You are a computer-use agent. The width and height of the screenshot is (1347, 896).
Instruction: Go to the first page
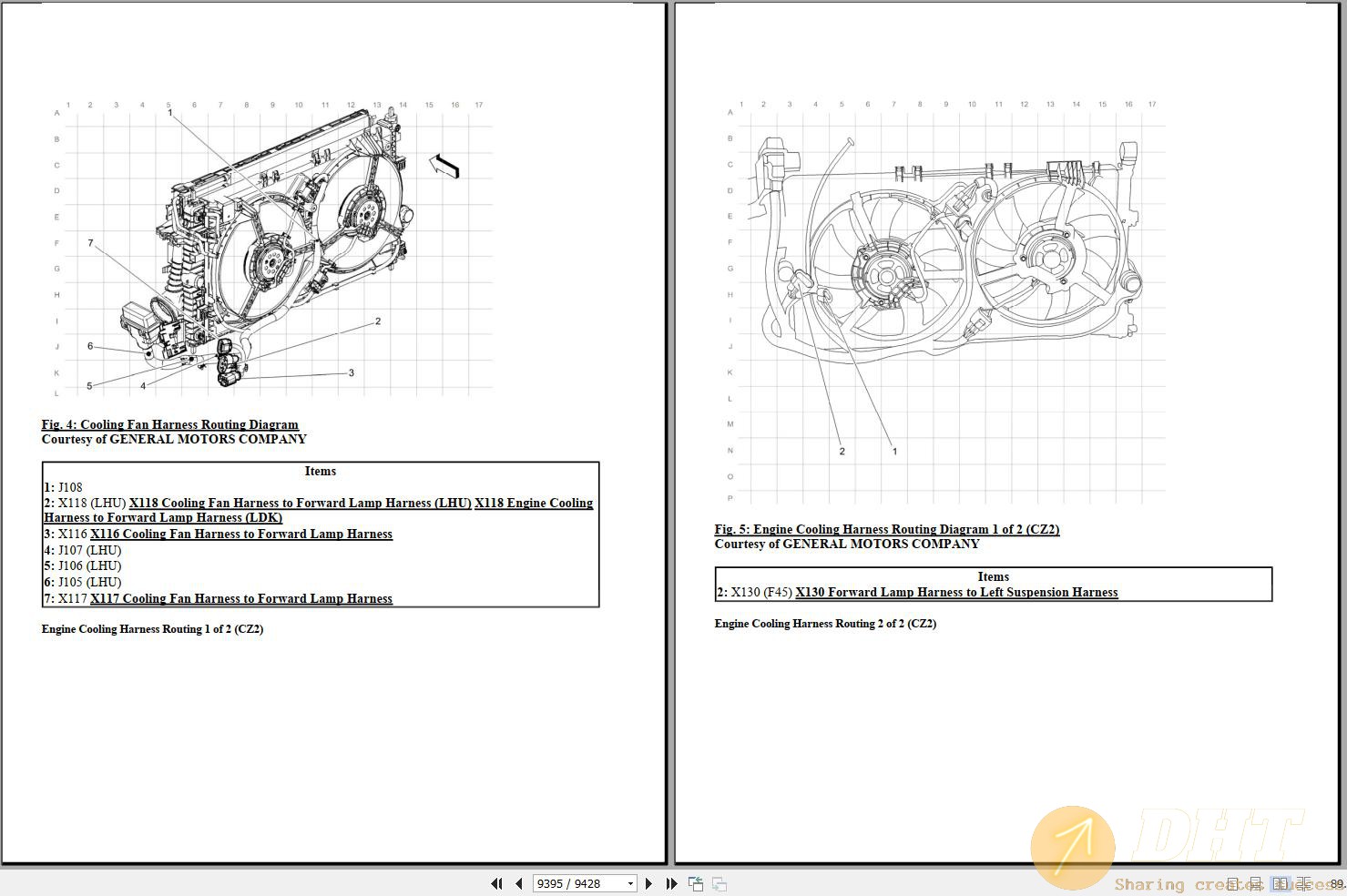click(x=496, y=883)
